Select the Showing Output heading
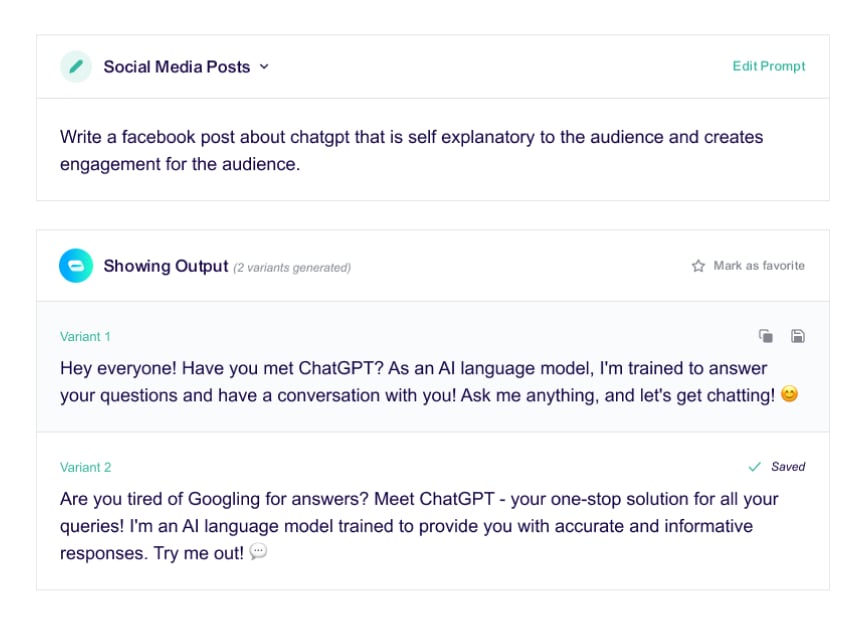The height and width of the screenshot is (624, 868). 166,266
